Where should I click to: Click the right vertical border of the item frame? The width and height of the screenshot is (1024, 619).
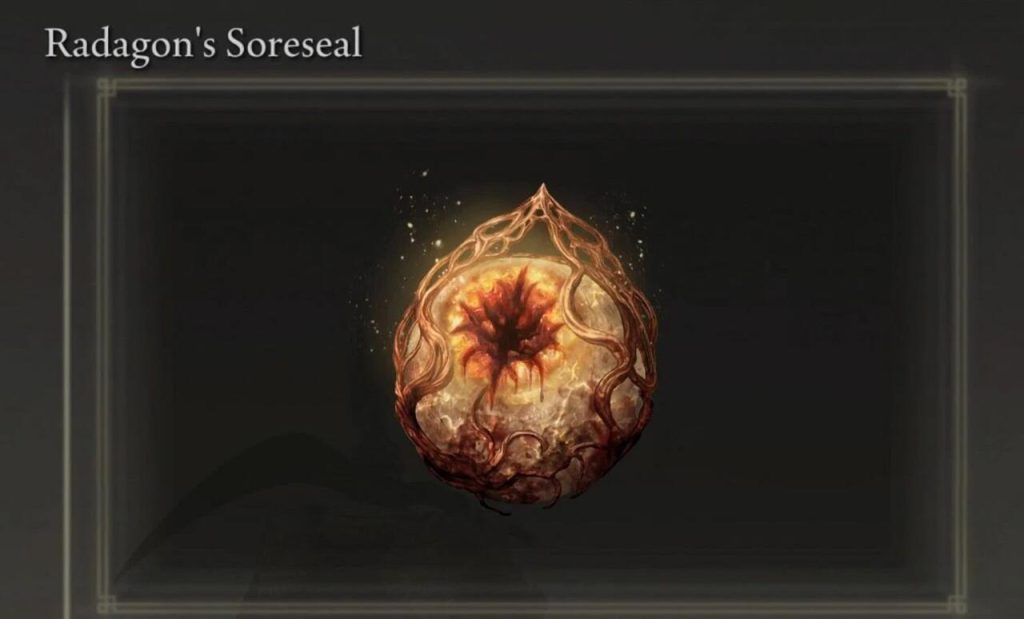[x=959, y=345]
